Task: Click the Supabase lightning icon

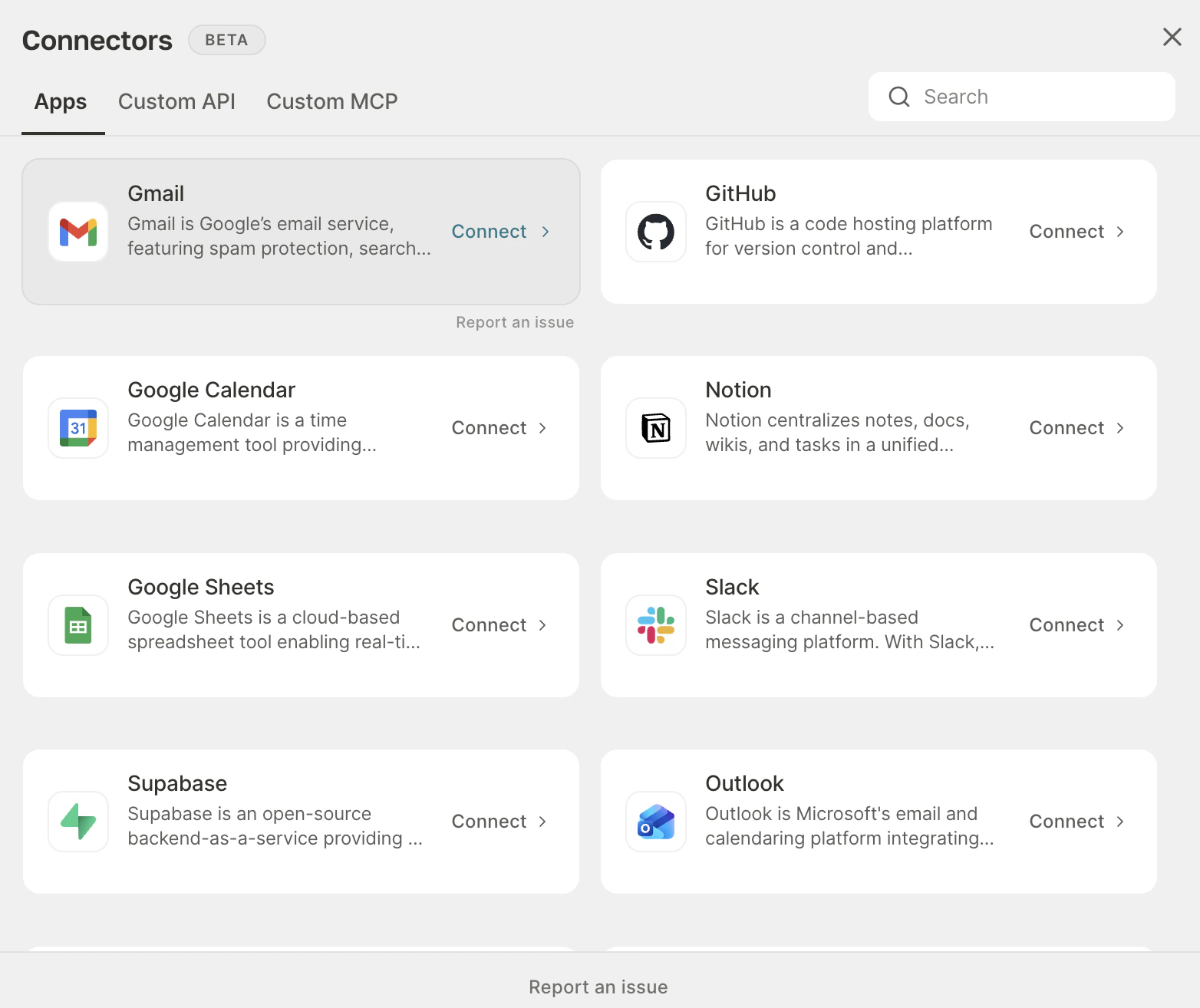Action: click(x=78, y=822)
